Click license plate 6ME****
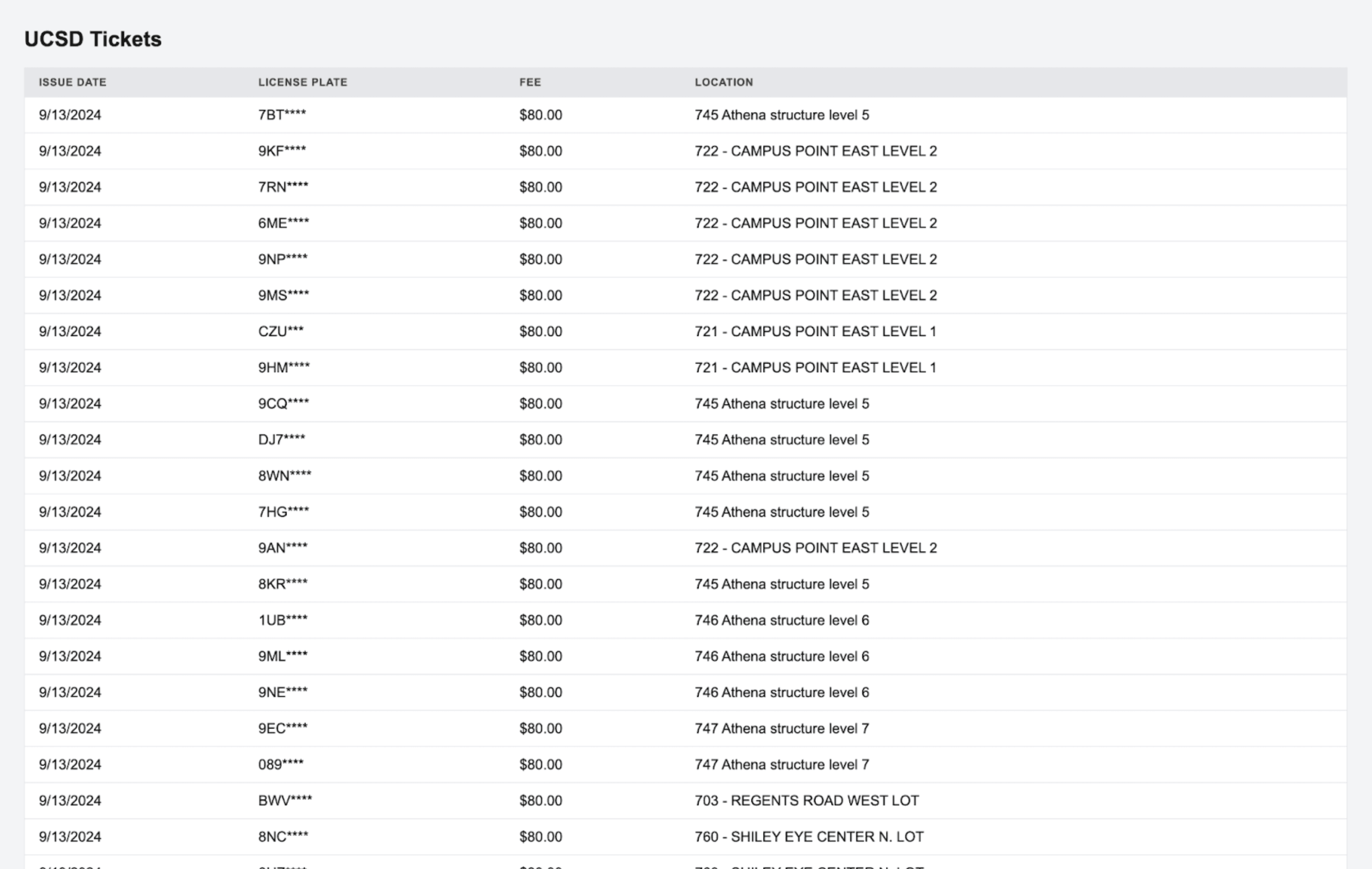This screenshot has height=869, width=1372. (283, 223)
